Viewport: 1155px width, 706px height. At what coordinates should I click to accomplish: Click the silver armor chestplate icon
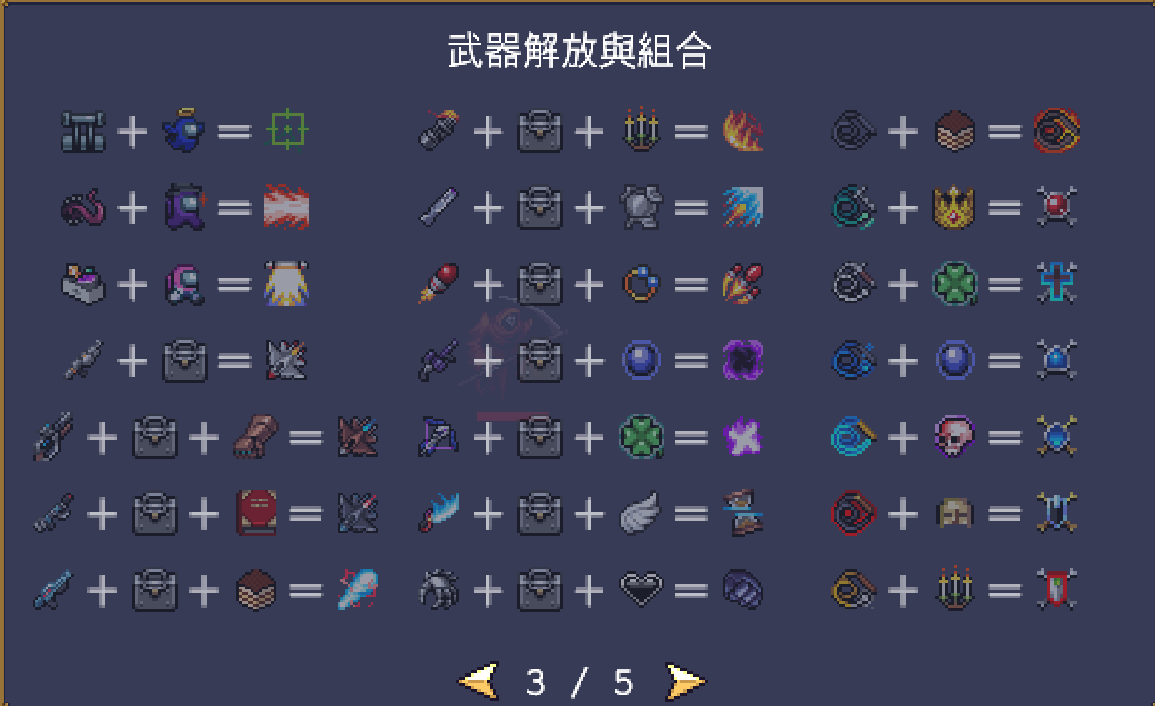click(641, 207)
